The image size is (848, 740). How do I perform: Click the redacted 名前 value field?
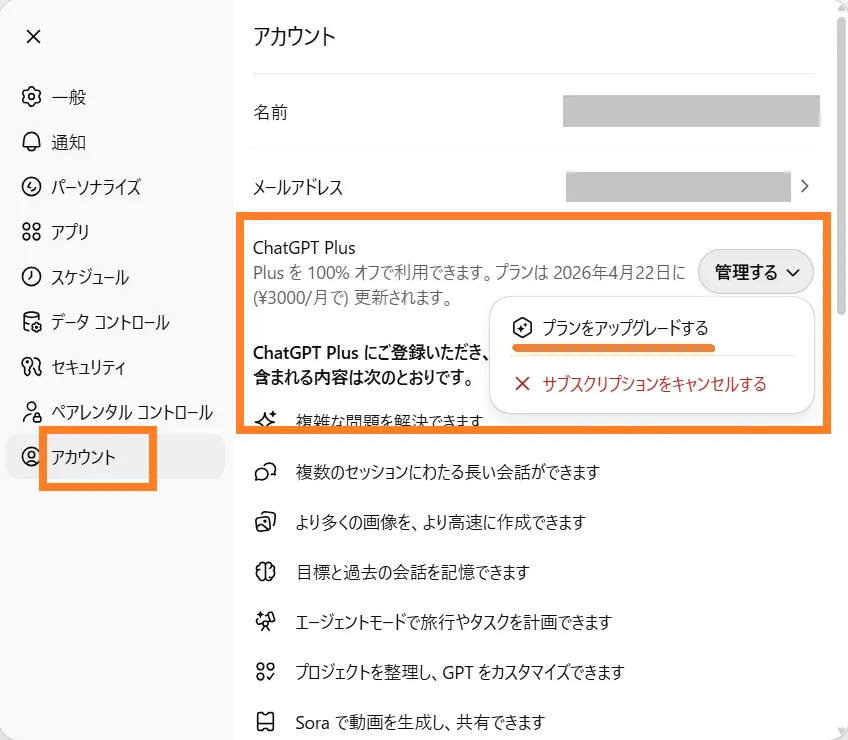click(x=691, y=111)
